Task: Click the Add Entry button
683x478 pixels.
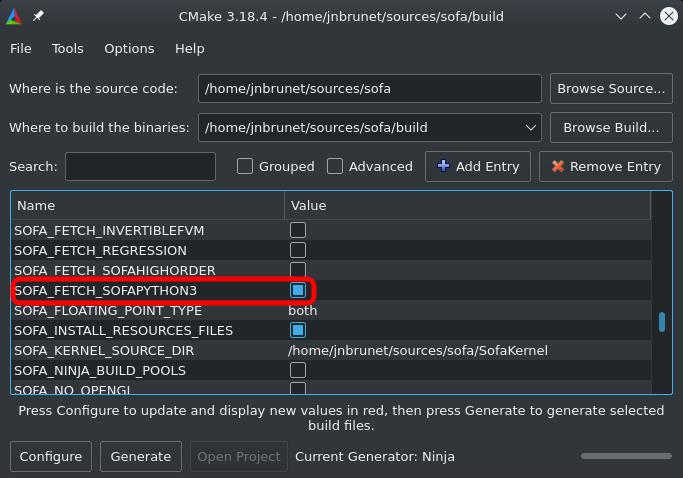Action: pos(478,166)
